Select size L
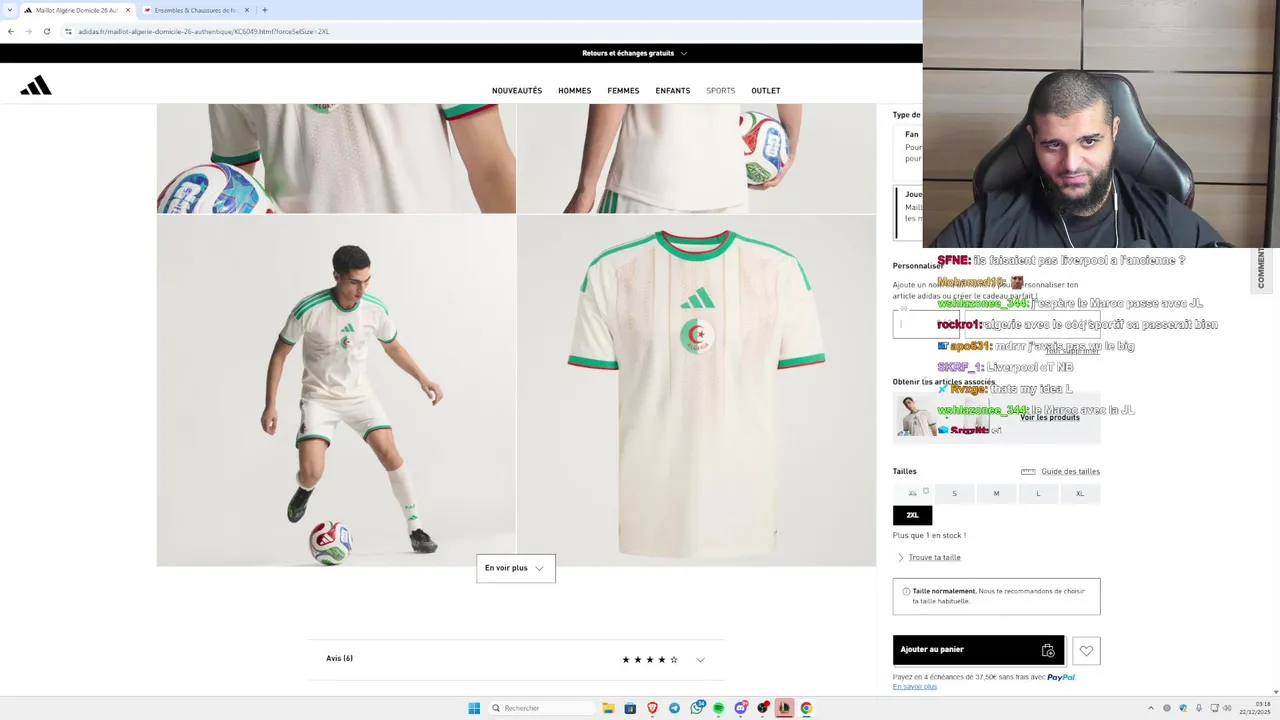 (1038, 493)
